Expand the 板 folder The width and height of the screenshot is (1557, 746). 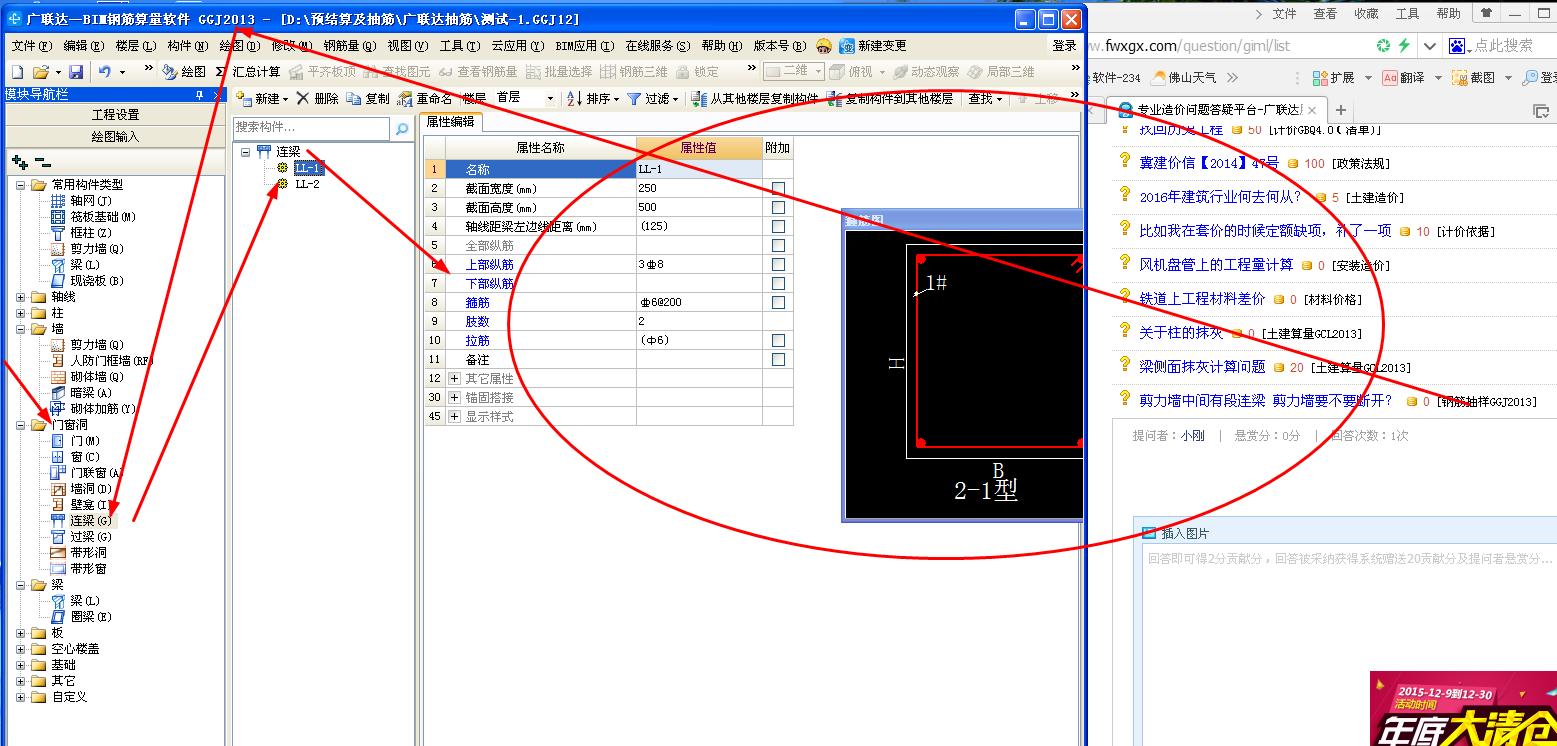pyautogui.click(x=21, y=633)
